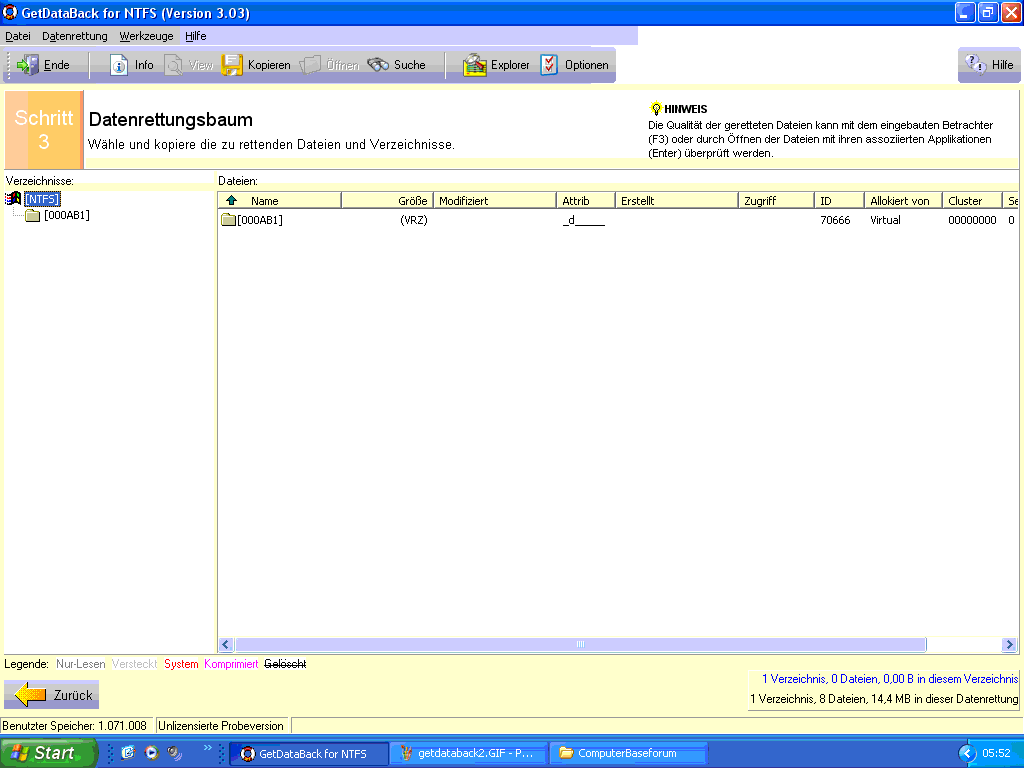1024x768 pixels.
Task: Click the ID column header
Action: coord(839,200)
